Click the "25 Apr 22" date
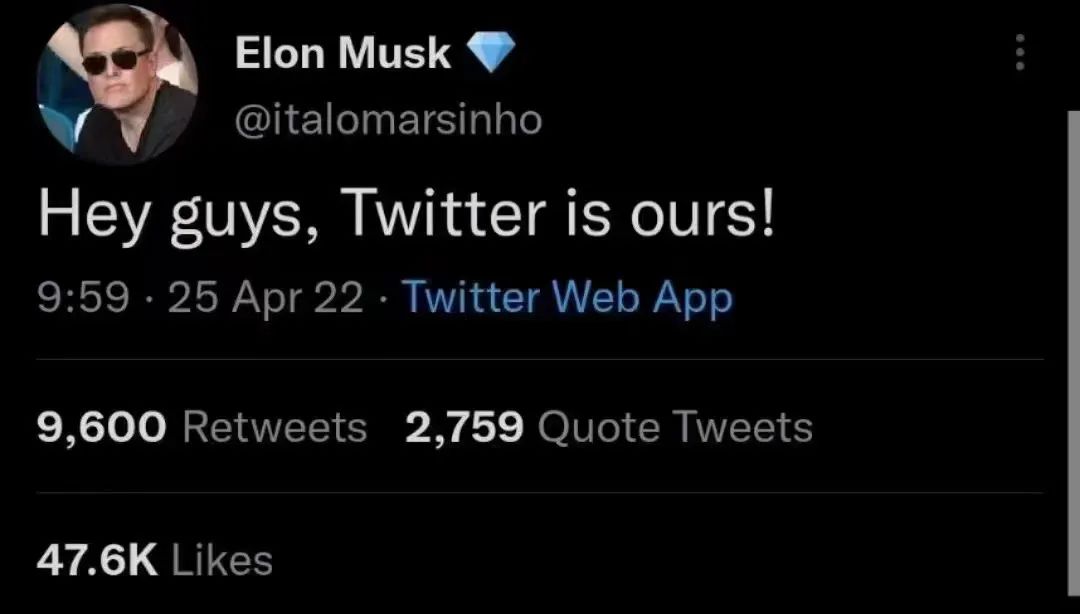The width and height of the screenshot is (1080, 614). pos(265,298)
